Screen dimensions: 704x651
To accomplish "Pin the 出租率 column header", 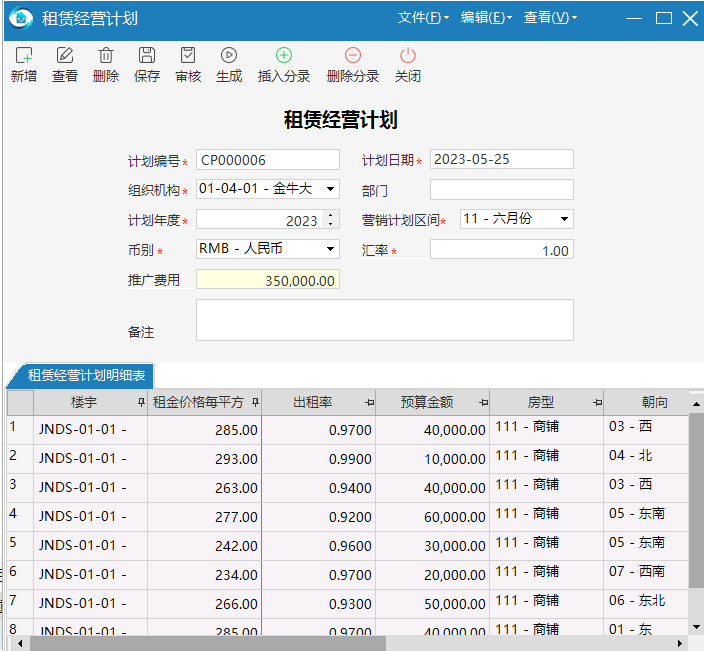I will (x=370, y=403).
